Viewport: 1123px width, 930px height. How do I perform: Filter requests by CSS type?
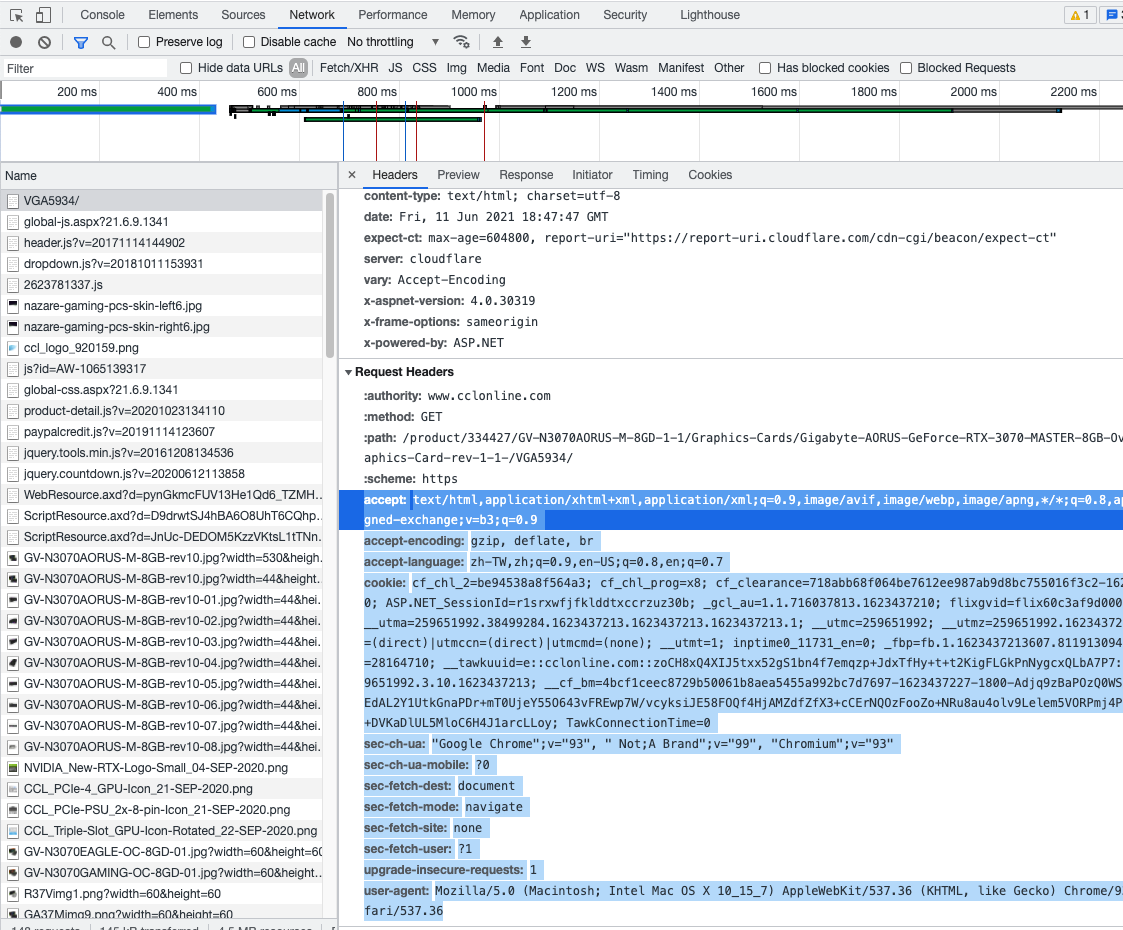tap(424, 68)
